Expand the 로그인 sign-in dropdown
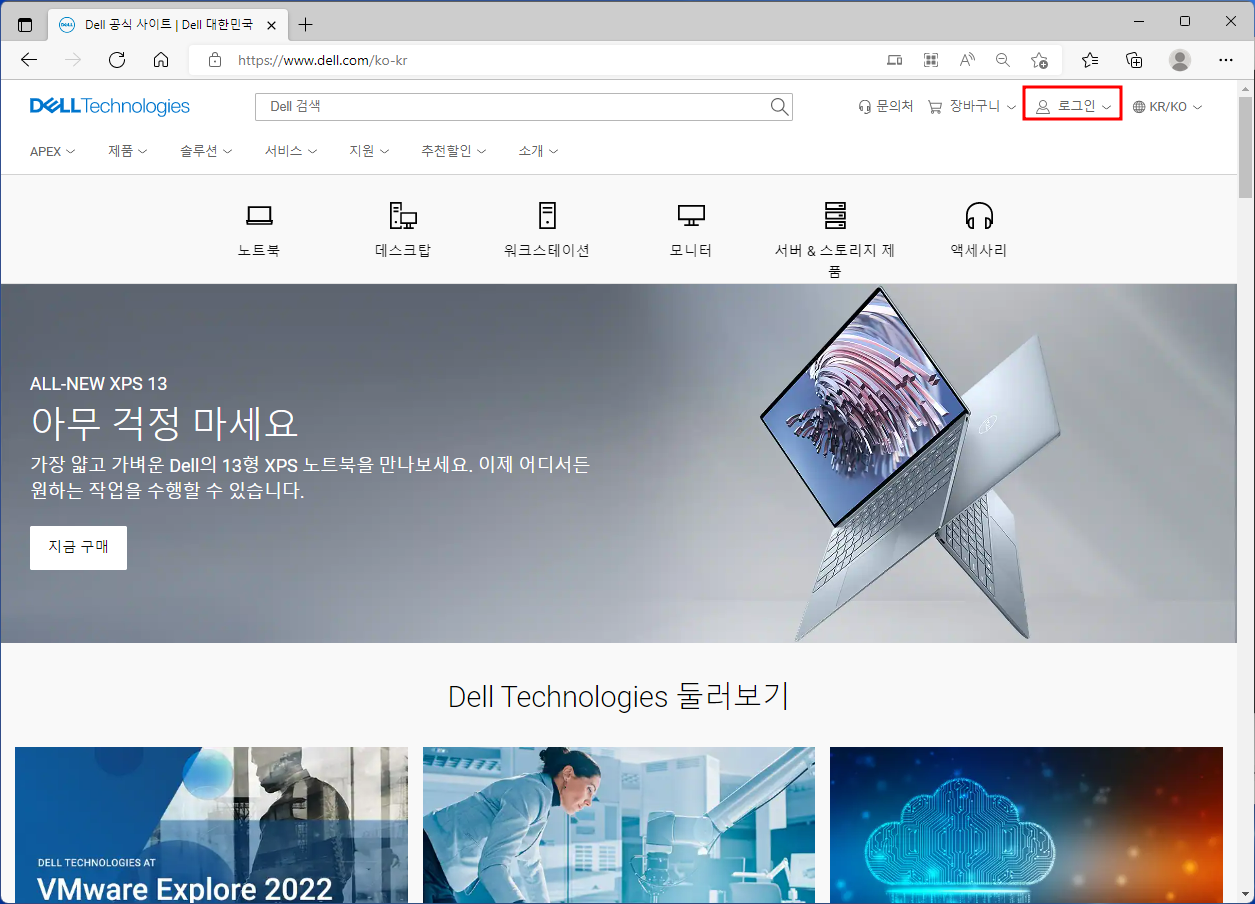Screen dimensions: 1255x904 (x=1073, y=106)
